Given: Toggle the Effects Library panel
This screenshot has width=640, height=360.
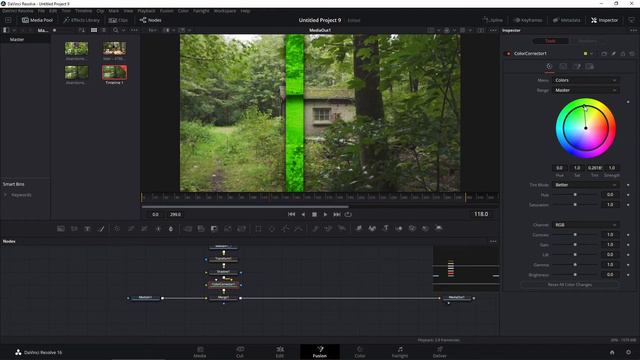Looking at the screenshot, I should [x=82, y=20].
